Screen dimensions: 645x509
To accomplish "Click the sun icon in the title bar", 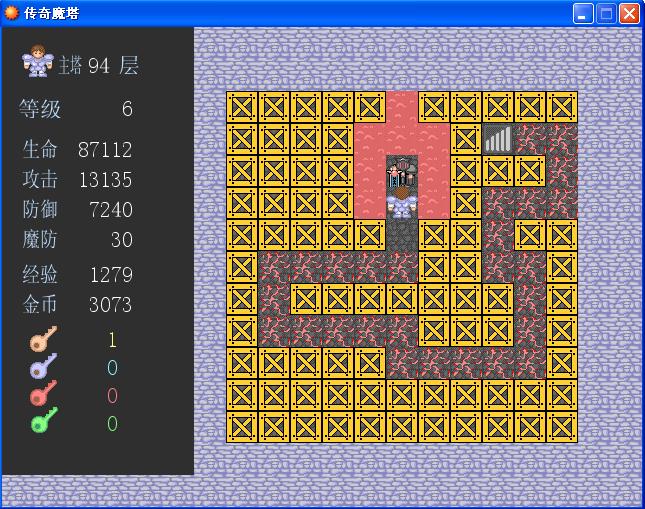I will 11,13.
